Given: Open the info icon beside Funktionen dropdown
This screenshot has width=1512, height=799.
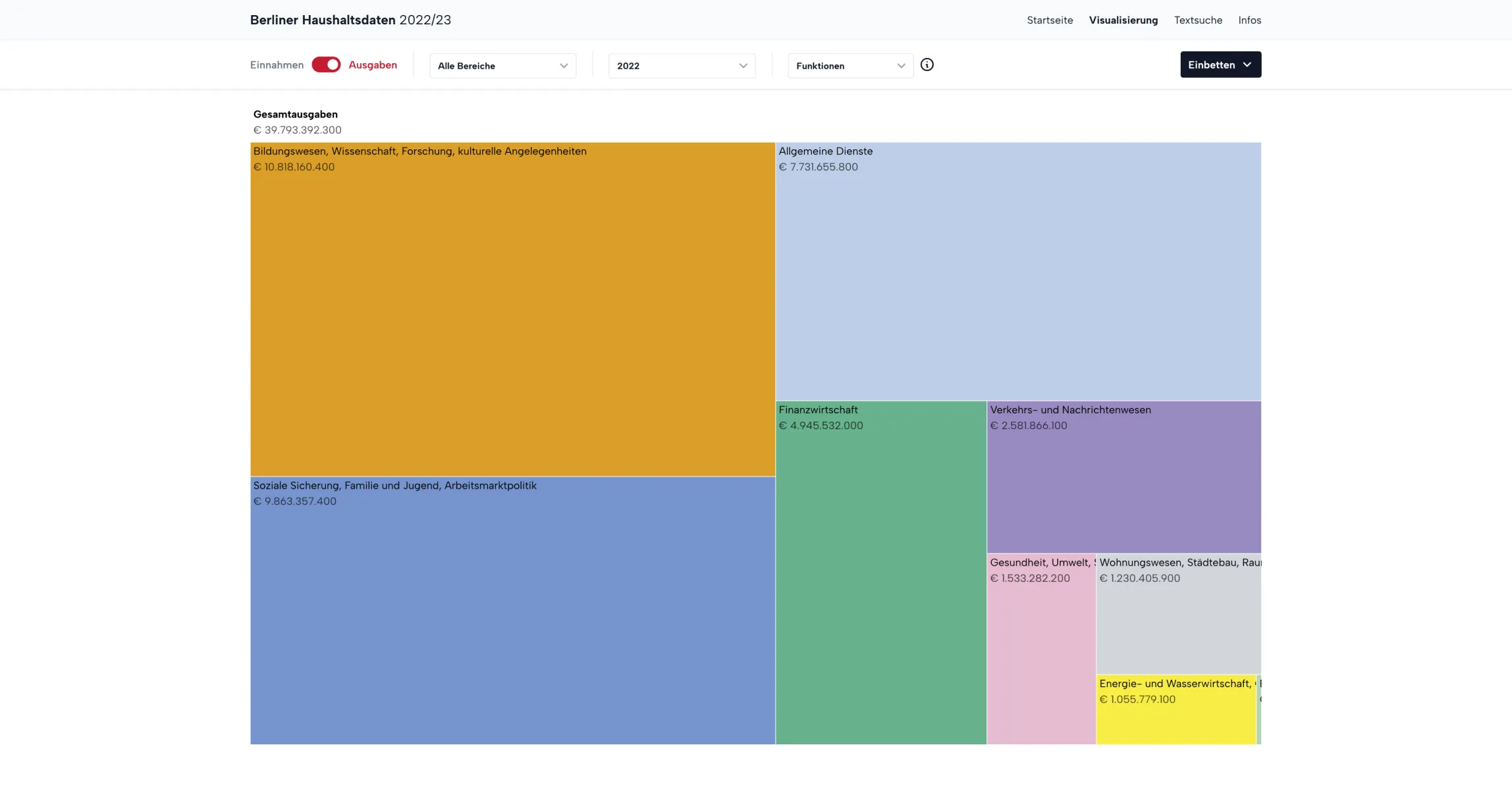Looking at the screenshot, I should click(x=927, y=64).
